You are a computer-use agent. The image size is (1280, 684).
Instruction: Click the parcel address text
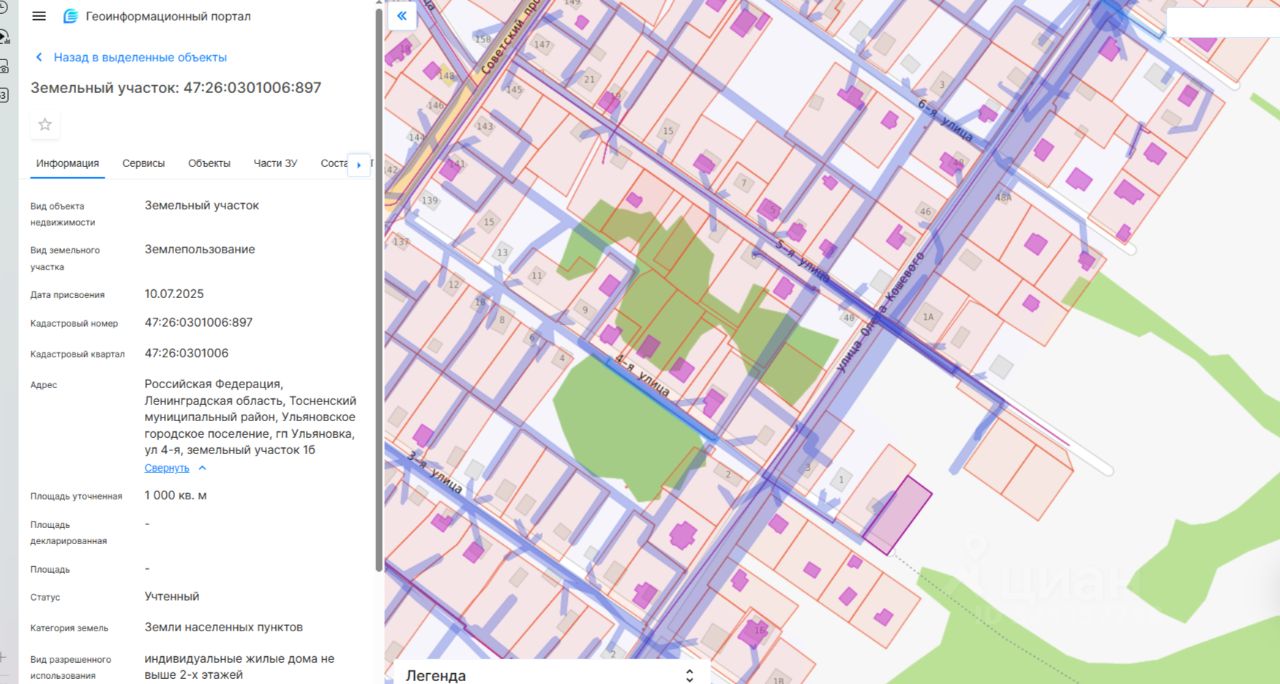[250, 416]
